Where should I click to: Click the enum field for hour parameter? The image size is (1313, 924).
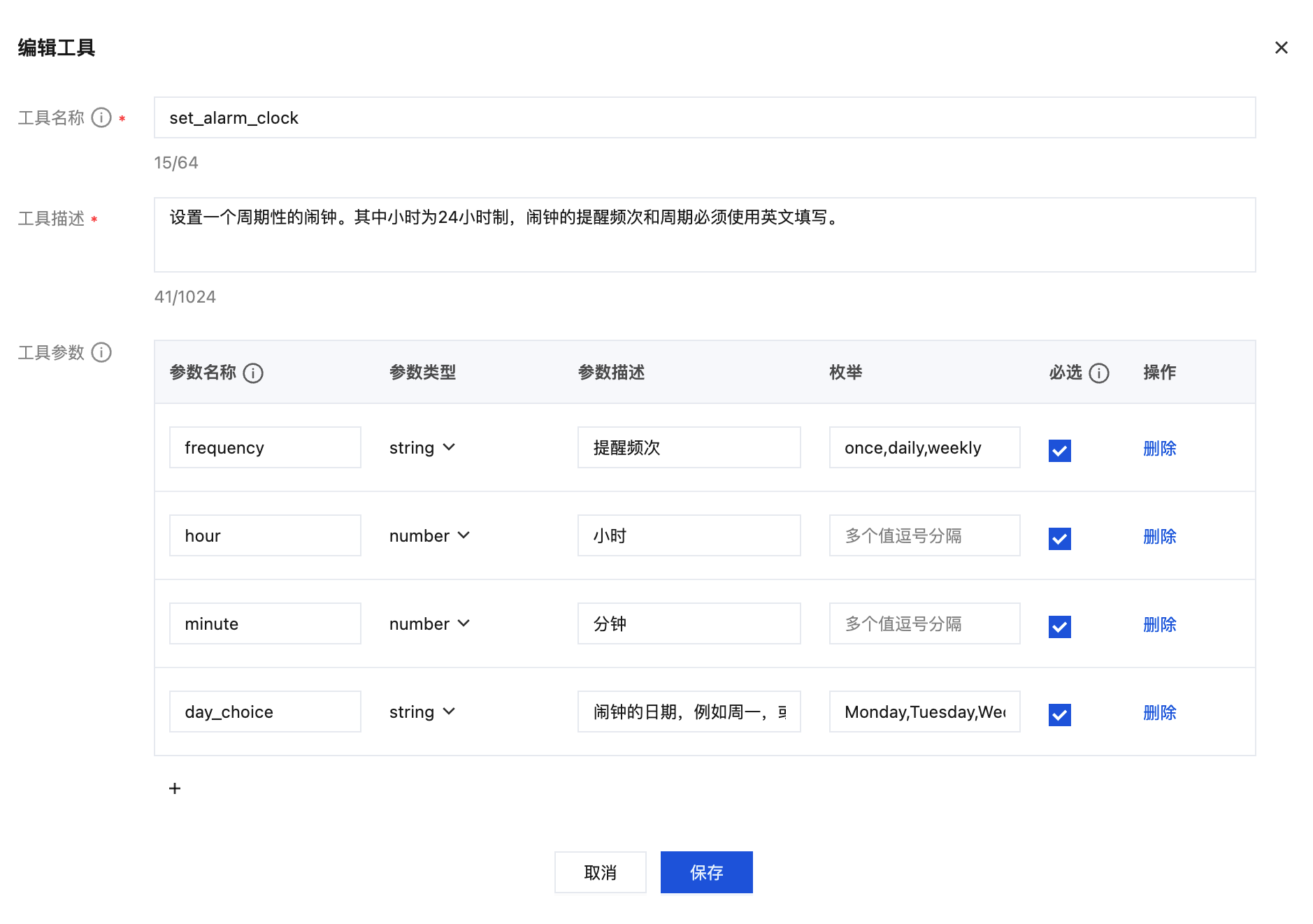point(924,535)
